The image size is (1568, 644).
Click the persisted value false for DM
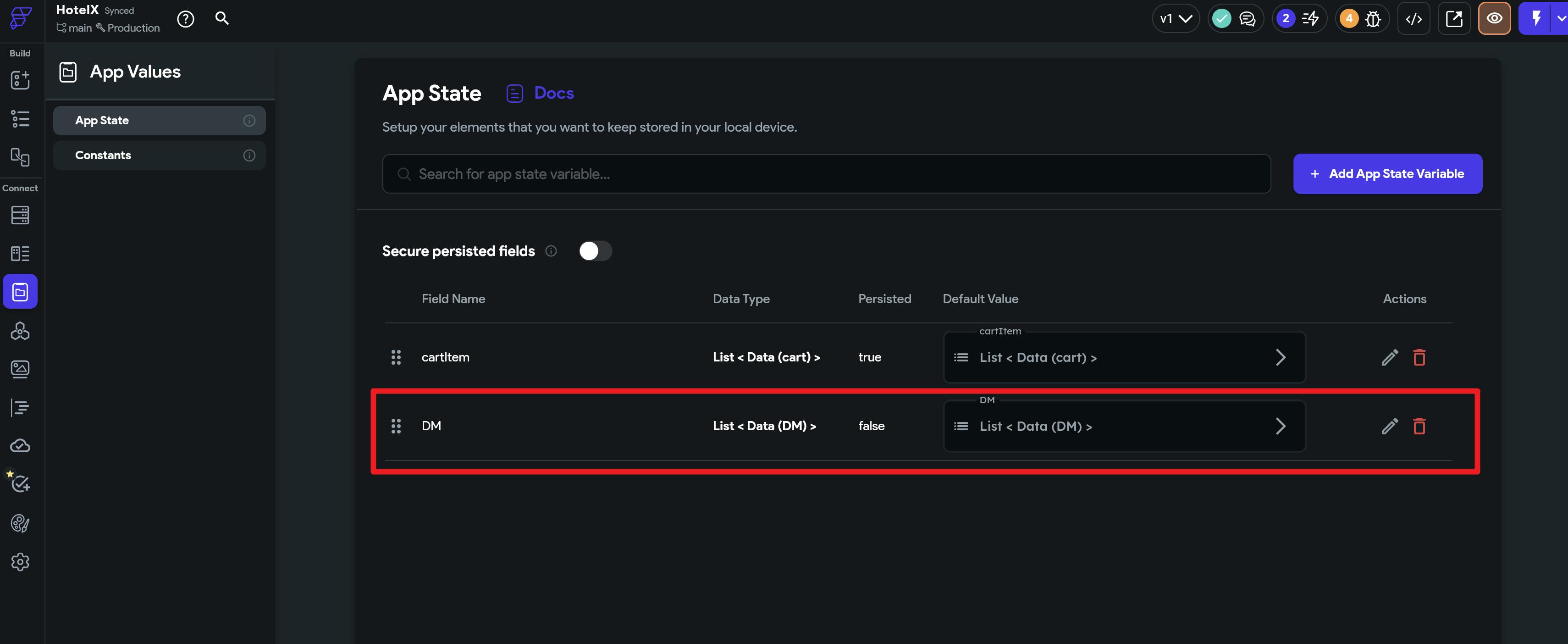tap(871, 426)
